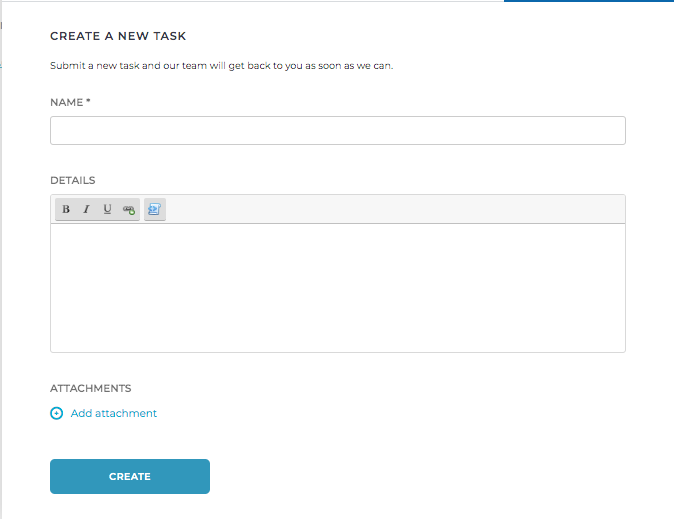Click the ATTACHMENTS section label
The width and height of the screenshot is (674, 519).
[90, 388]
